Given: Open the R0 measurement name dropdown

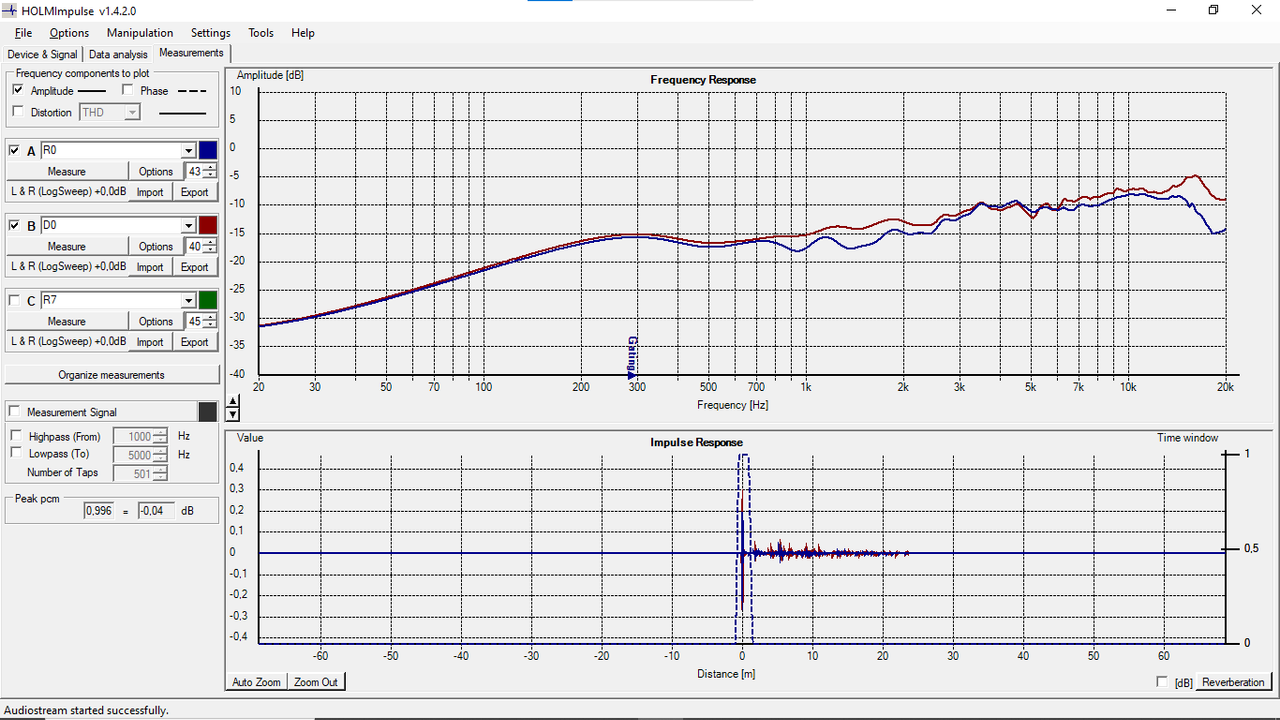Looking at the screenshot, I should point(188,150).
